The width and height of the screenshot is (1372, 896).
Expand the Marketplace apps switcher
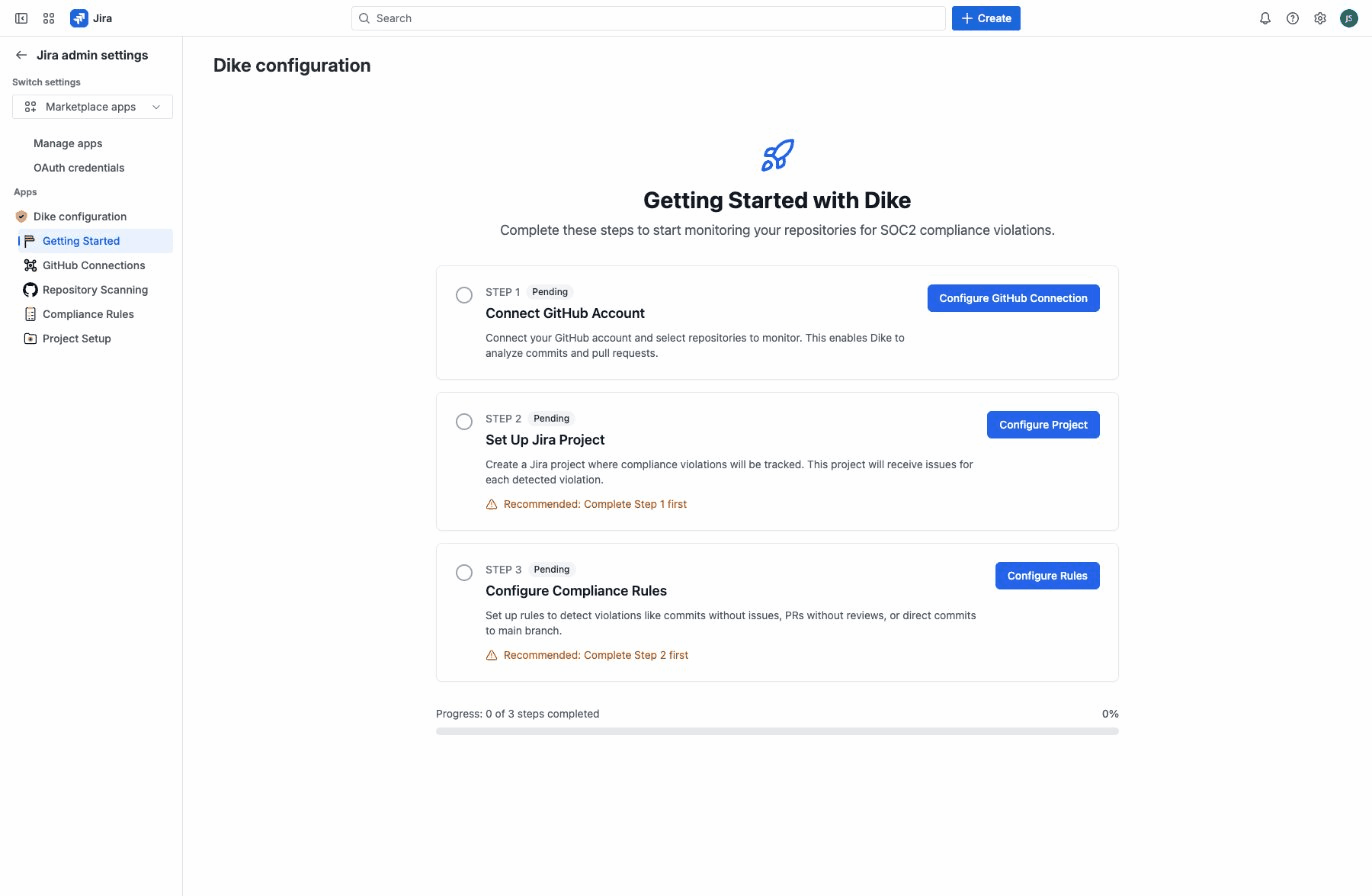click(x=156, y=106)
